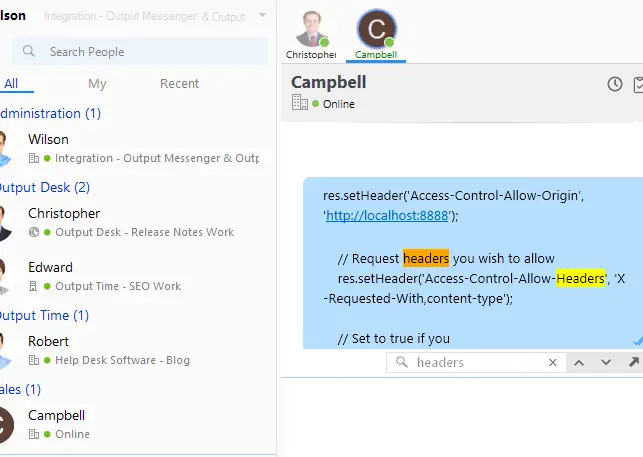The image size is (643, 457).
Task: Click Campbell's avatar in chat tabs
Action: click(x=376, y=29)
